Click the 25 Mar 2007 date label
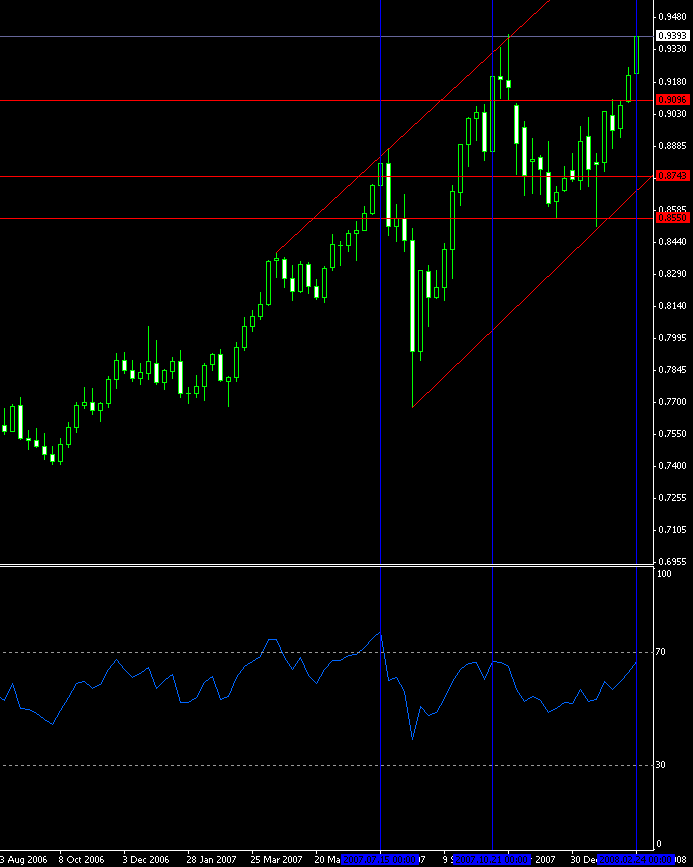 coord(275,860)
